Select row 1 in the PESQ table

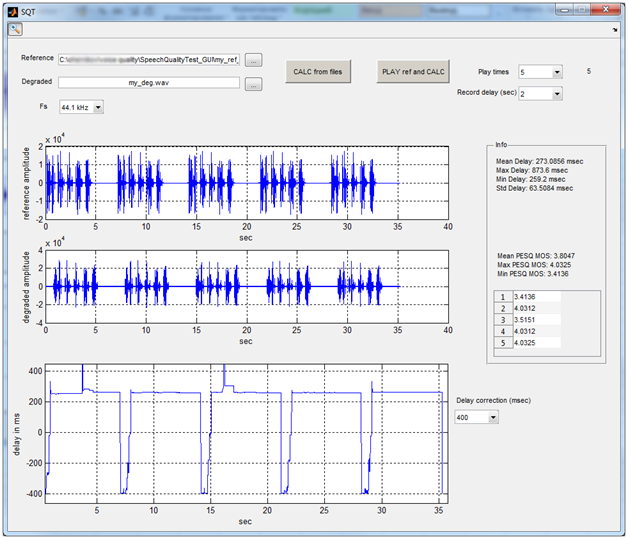tap(504, 297)
